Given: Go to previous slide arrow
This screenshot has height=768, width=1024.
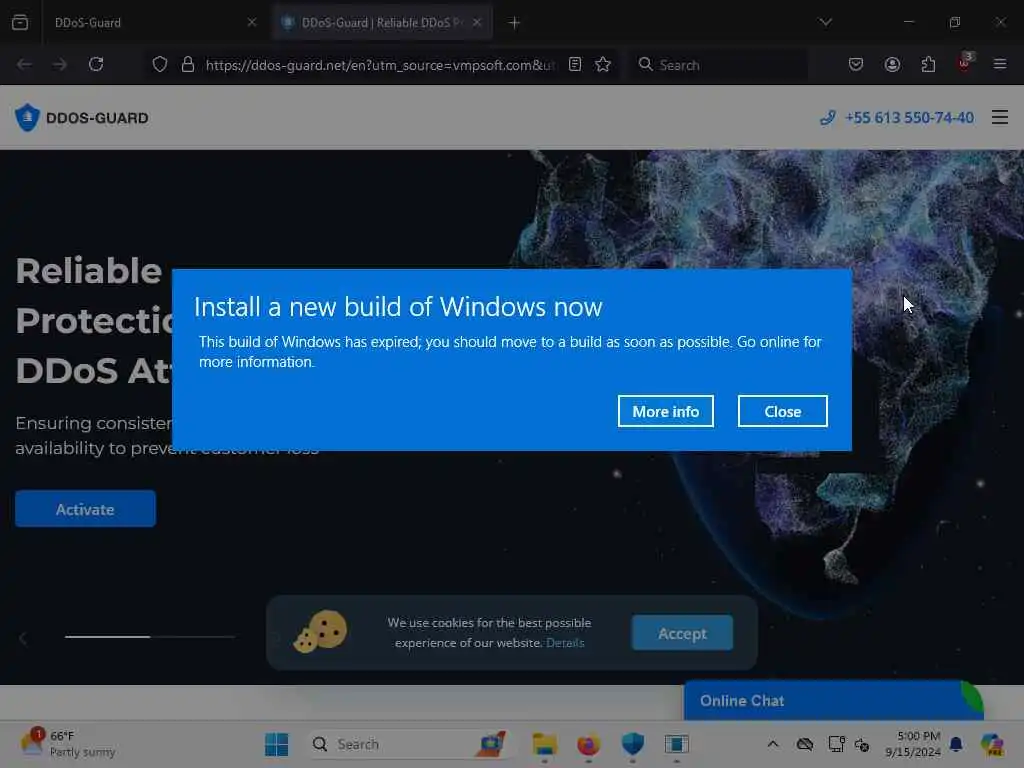Looking at the screenshot, I should pos(23,638).
